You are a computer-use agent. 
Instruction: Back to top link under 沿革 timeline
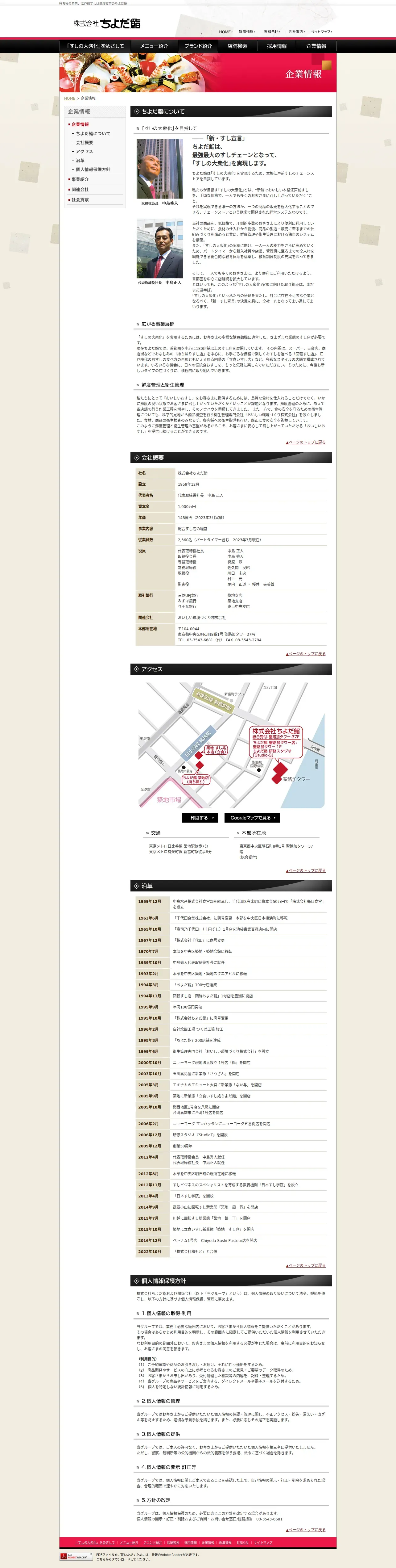[x=305, y=1265]
